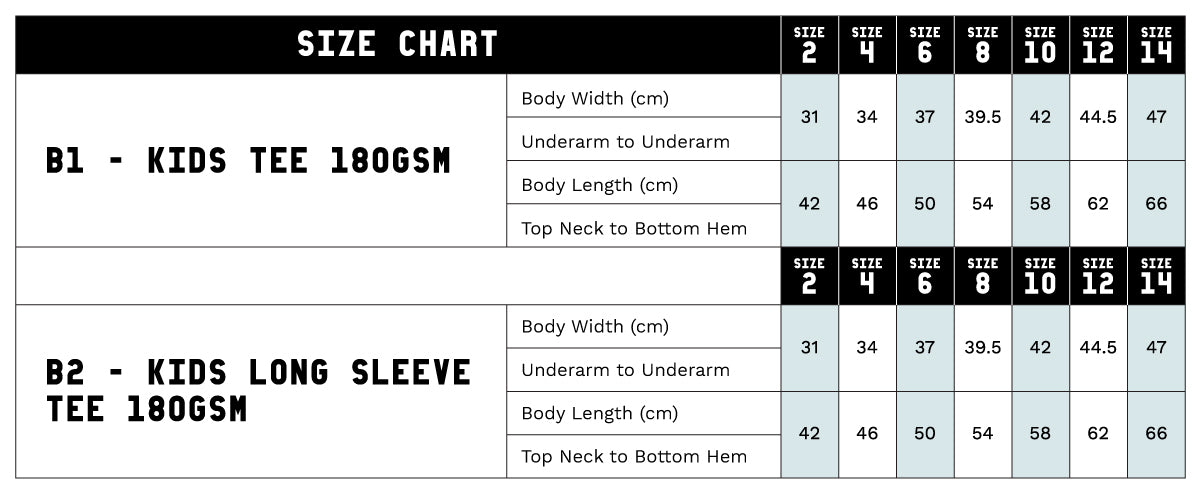Select Size 2 in the top header row
1200x493 pixels.
(809, 45)
